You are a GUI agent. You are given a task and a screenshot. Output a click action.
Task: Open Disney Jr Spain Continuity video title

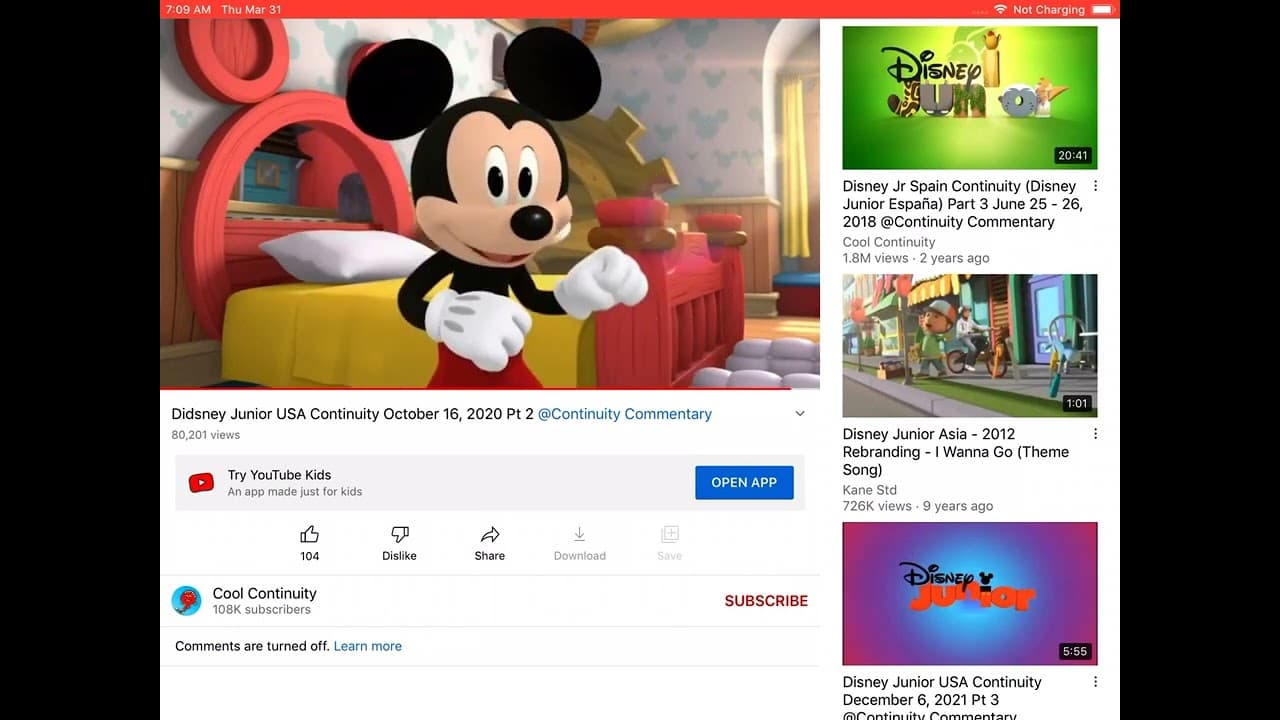click(963, 204)
